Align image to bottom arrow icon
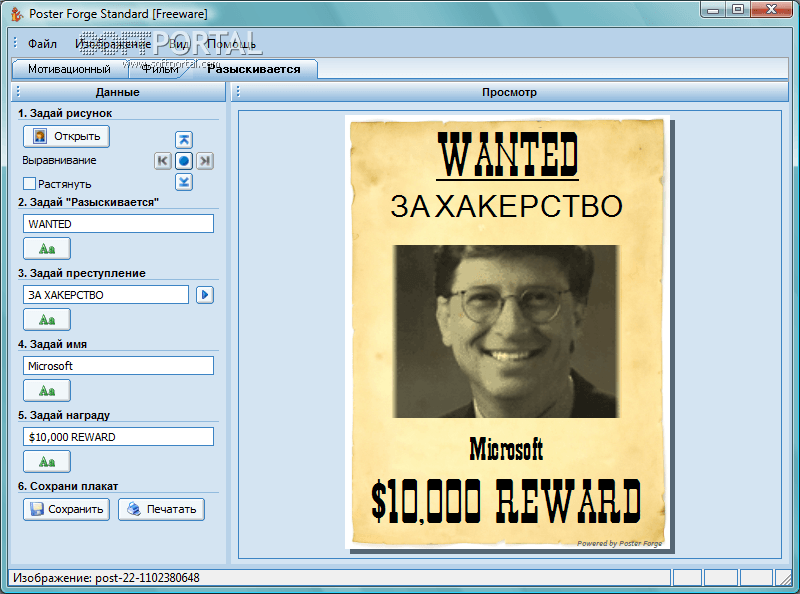 pyautogui.click(x=184, y=182)
